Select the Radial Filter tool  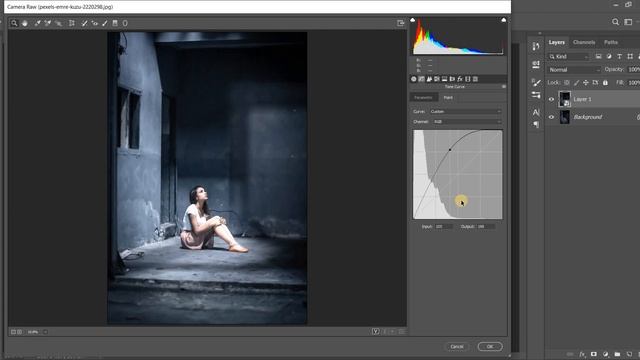click(x=125, y=23)
